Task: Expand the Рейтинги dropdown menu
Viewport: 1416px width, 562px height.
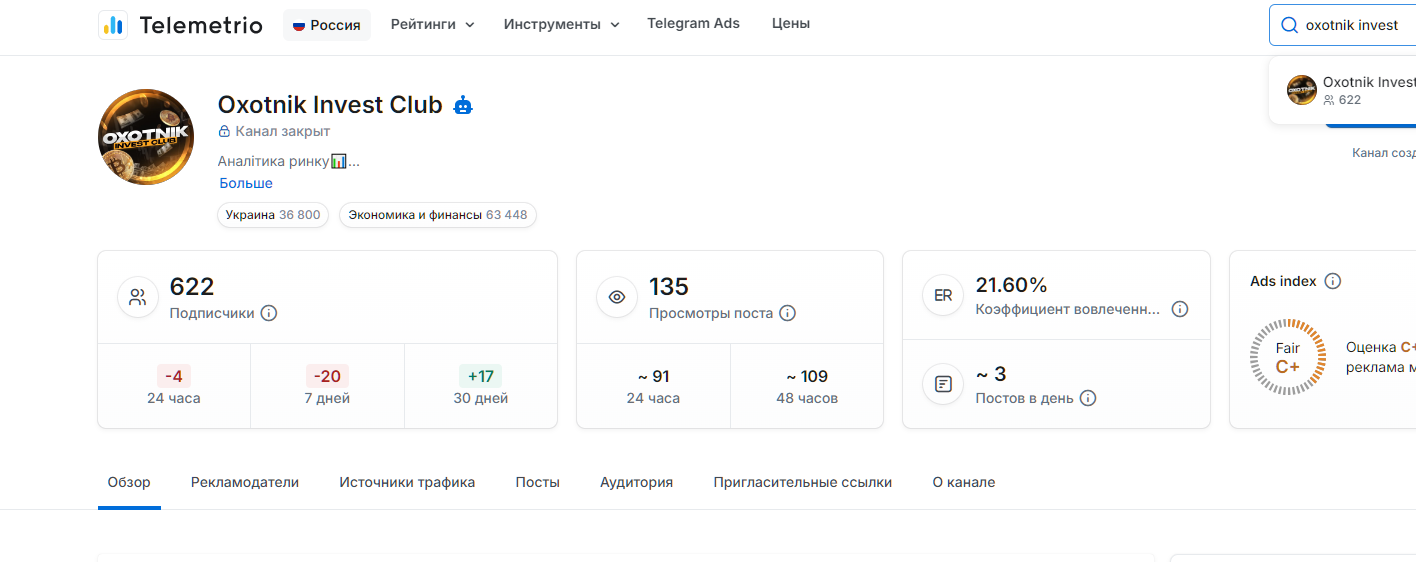Action: tap(433, 24)
